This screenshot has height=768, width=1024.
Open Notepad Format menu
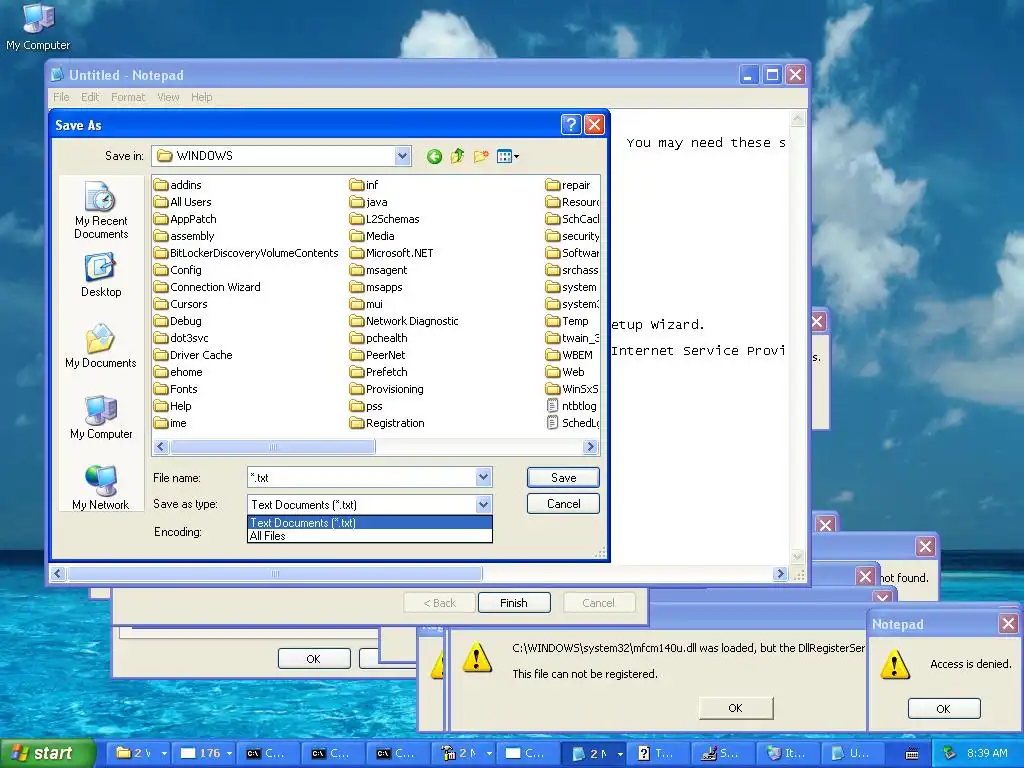[x=128, y=97]
